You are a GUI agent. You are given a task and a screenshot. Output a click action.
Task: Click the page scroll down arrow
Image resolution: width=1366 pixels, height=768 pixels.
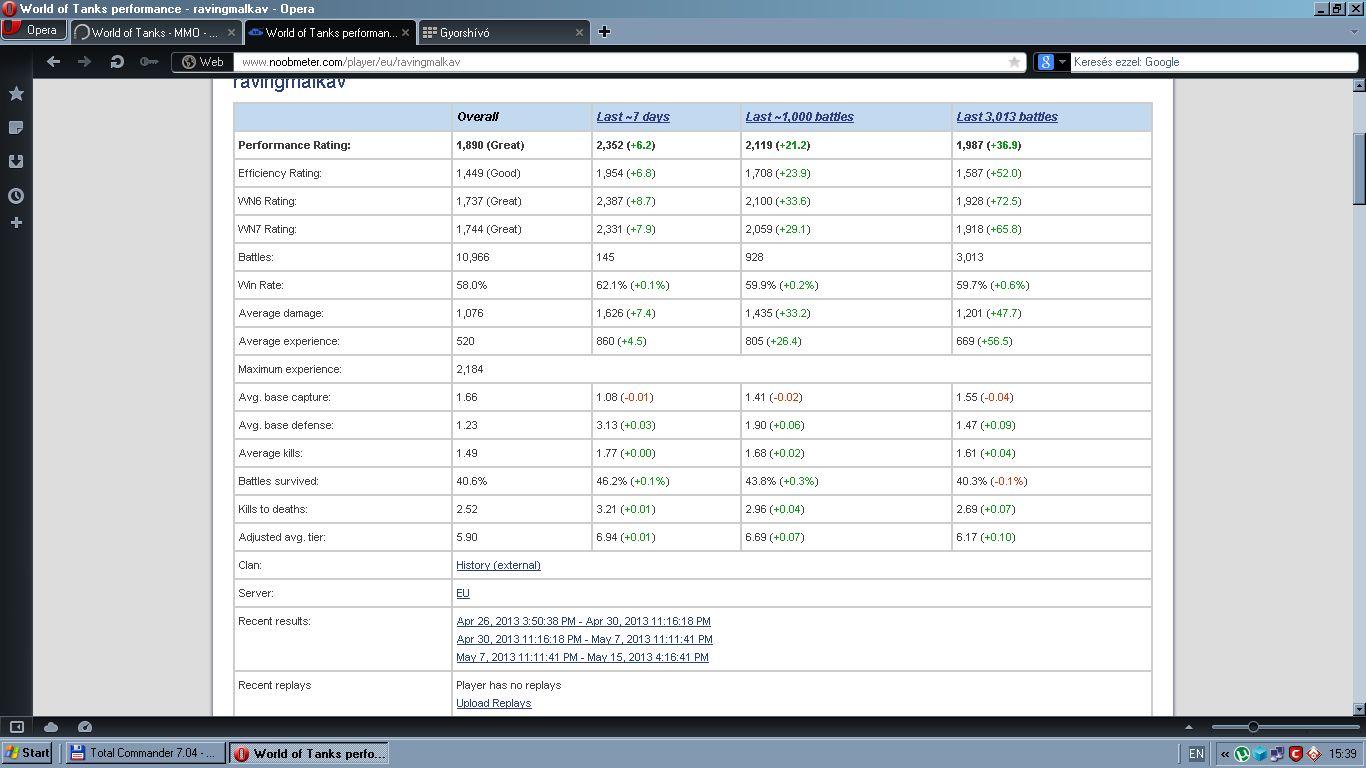pos(1359,708)
